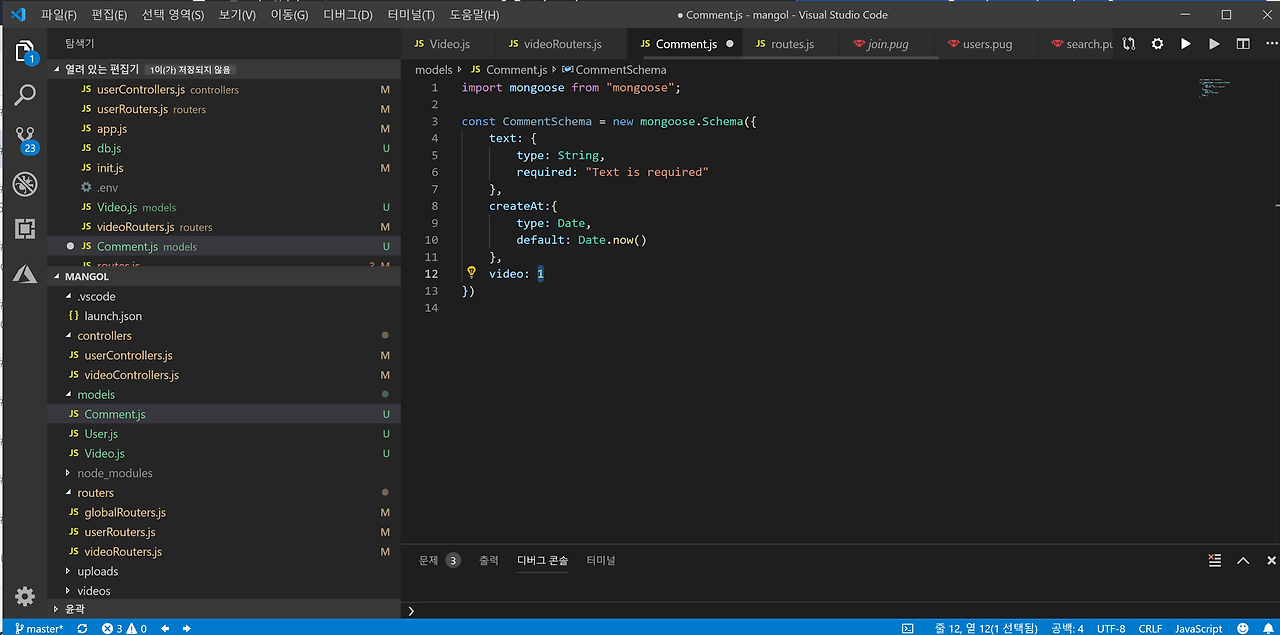Maximize the bottom panel with chevron

[x=1243, y=561]
